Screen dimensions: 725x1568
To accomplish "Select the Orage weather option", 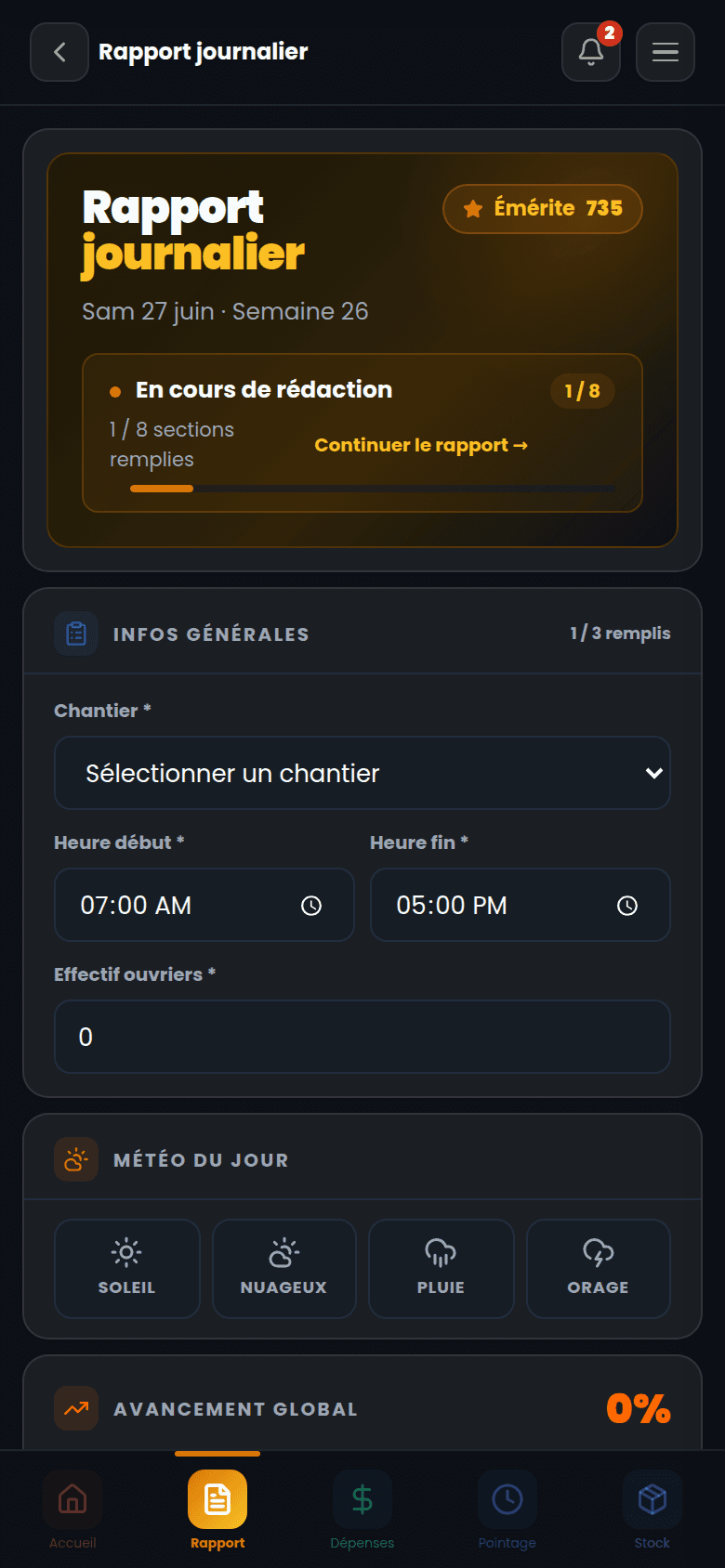I will (599, 1269).
